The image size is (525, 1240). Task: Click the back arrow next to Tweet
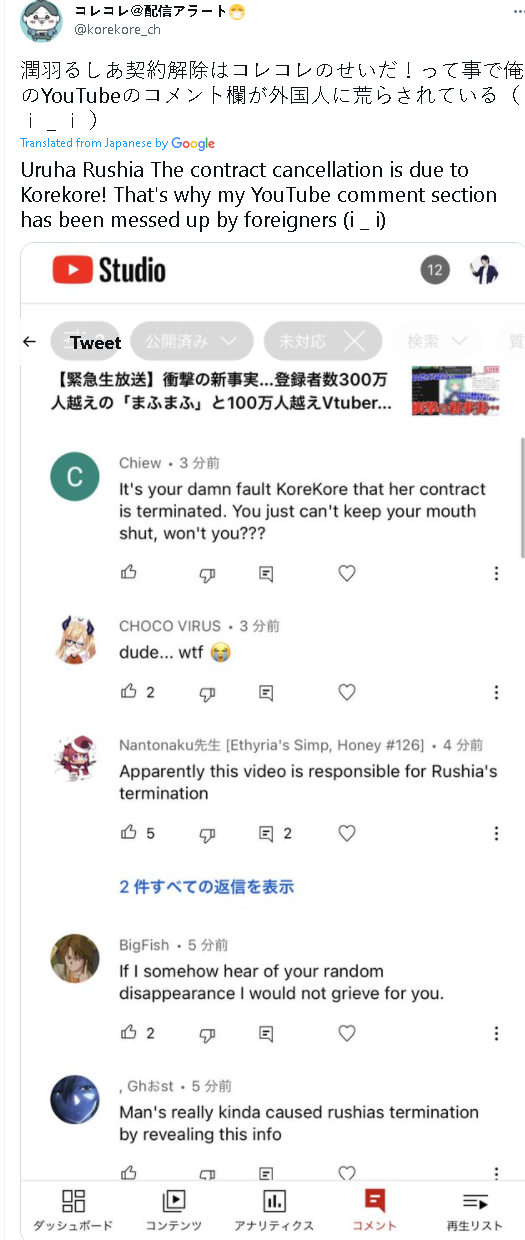[29, 342]
